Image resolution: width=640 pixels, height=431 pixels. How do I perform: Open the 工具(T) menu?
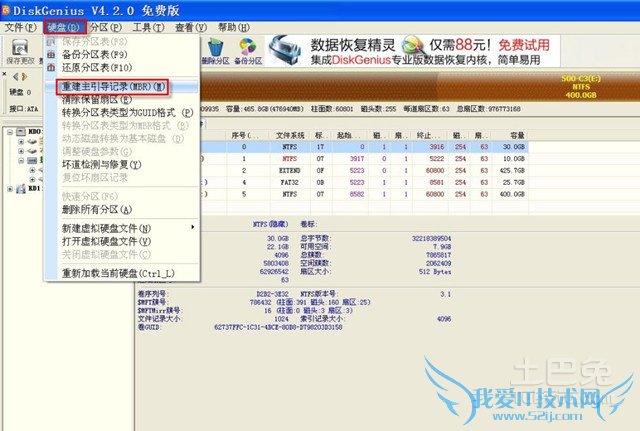(x=148, y=27)
